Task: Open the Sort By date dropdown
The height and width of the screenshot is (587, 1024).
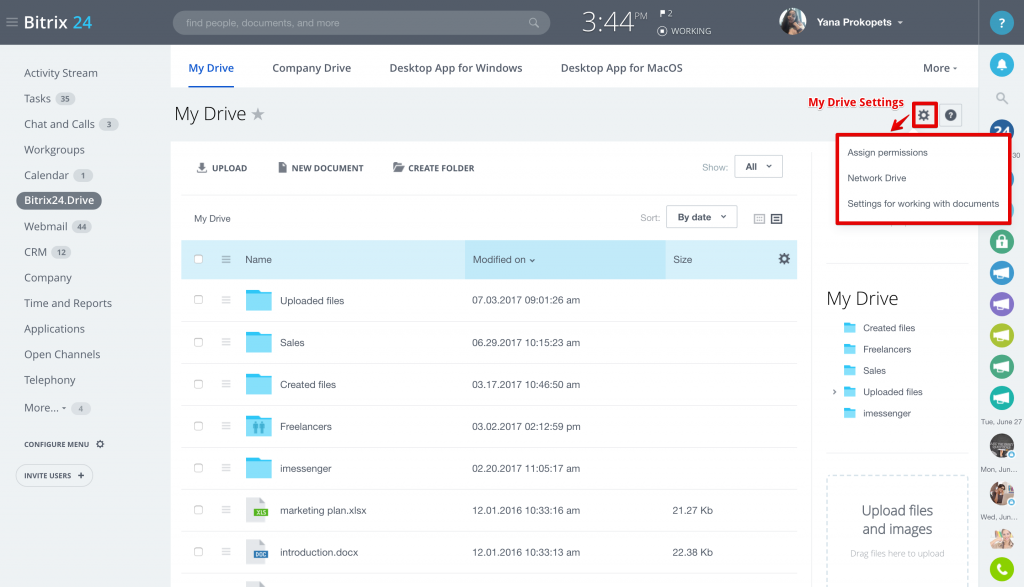Action: (x=701, y=217)
